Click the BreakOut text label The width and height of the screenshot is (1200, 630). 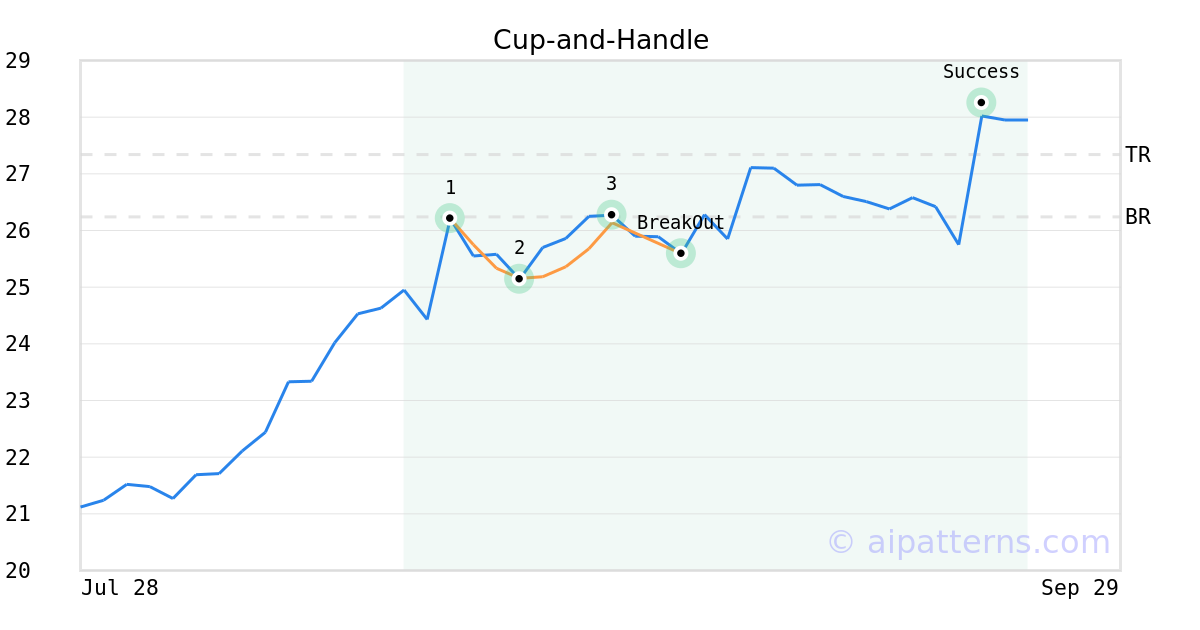[x=680, y=223]
